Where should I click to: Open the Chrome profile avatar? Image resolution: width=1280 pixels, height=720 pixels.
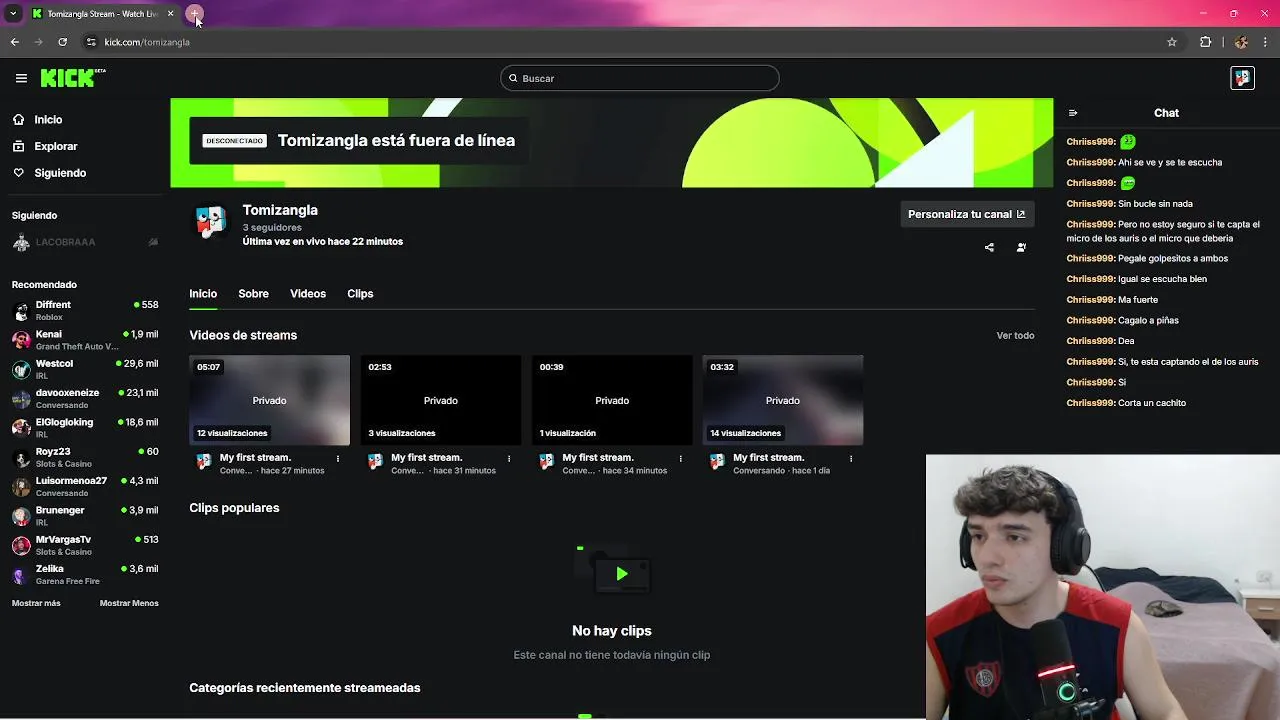pos(1241,42)
